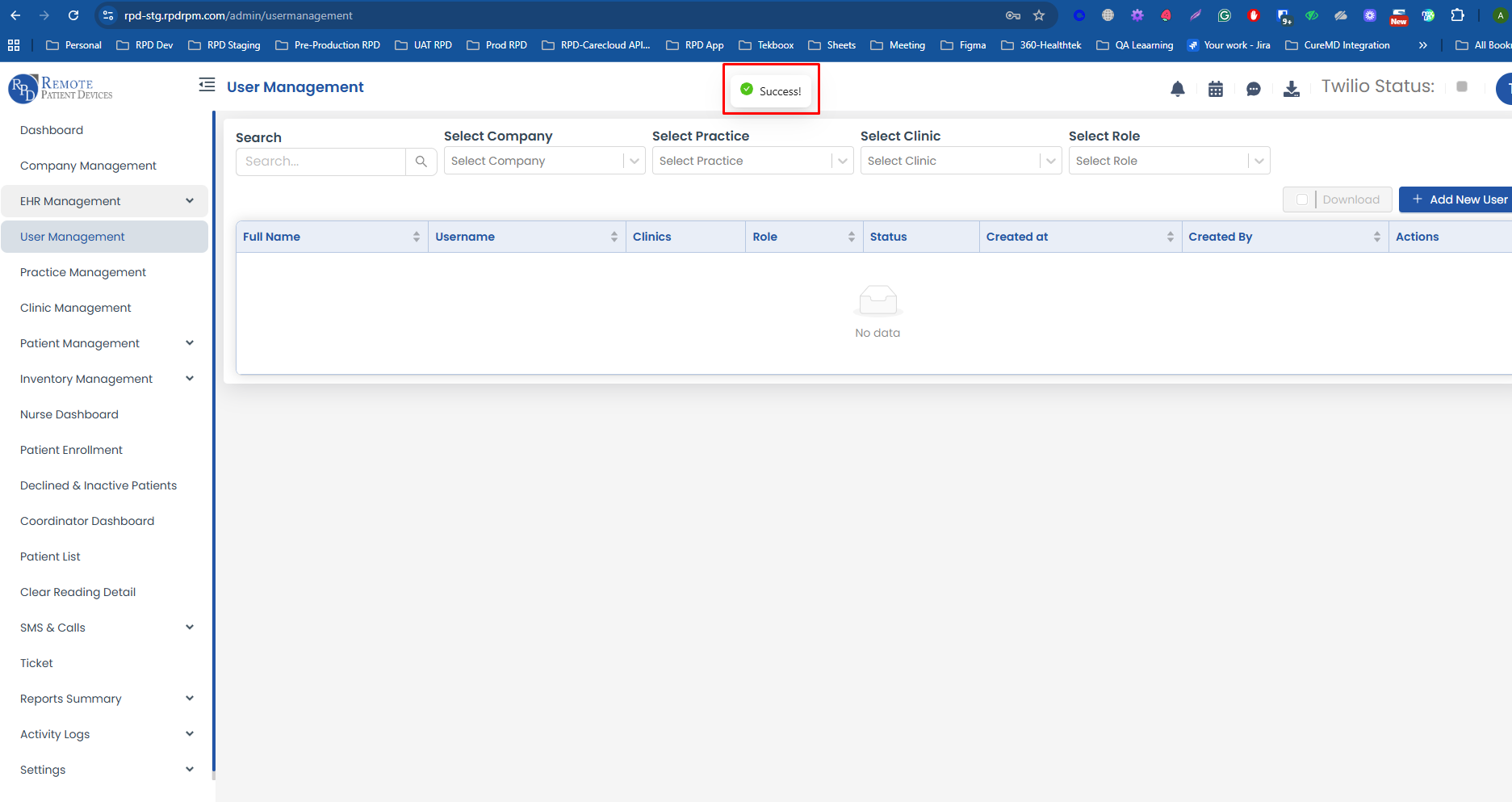
Task: Tick the checkbox beside Download
Action: point(1301,199)
